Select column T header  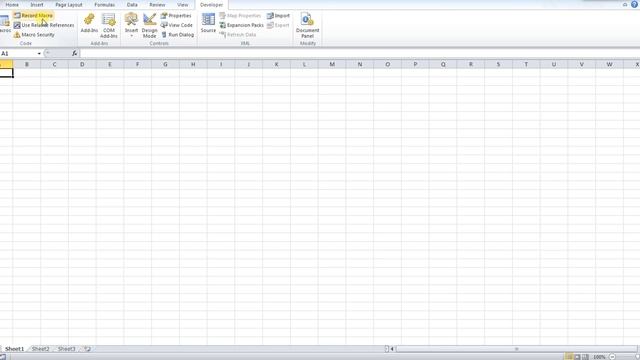click(x=526, y=64)
